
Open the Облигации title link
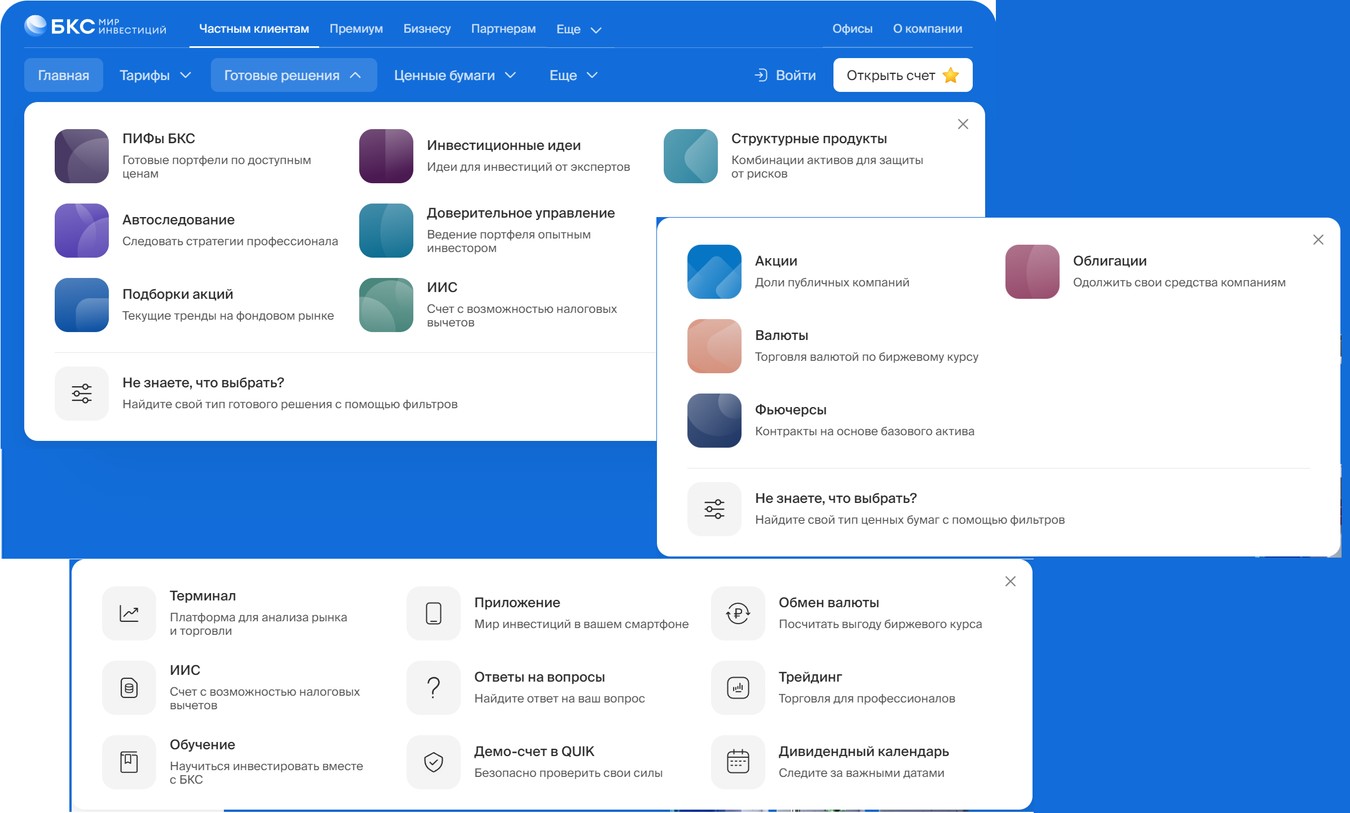pos(1110,261)
